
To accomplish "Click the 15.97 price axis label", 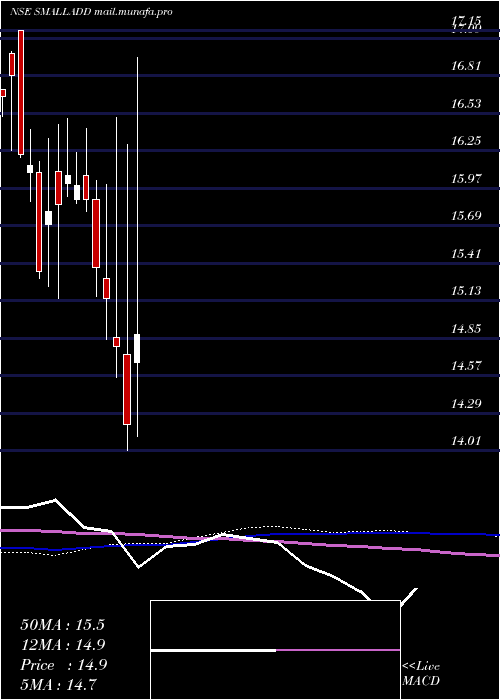I will [x=466, y=179].
